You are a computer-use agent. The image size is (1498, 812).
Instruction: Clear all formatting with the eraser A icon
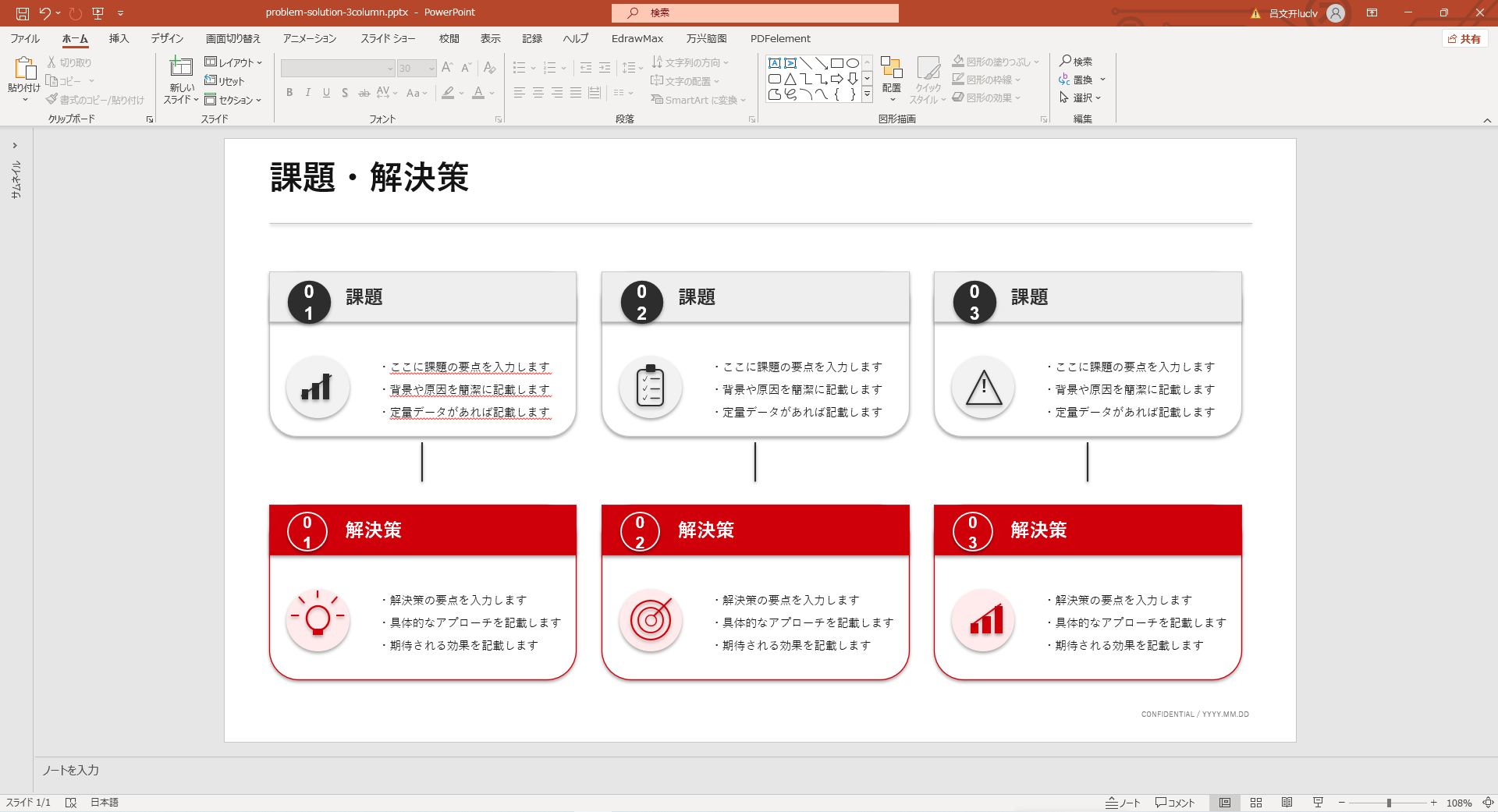click(x=490, y=68)
